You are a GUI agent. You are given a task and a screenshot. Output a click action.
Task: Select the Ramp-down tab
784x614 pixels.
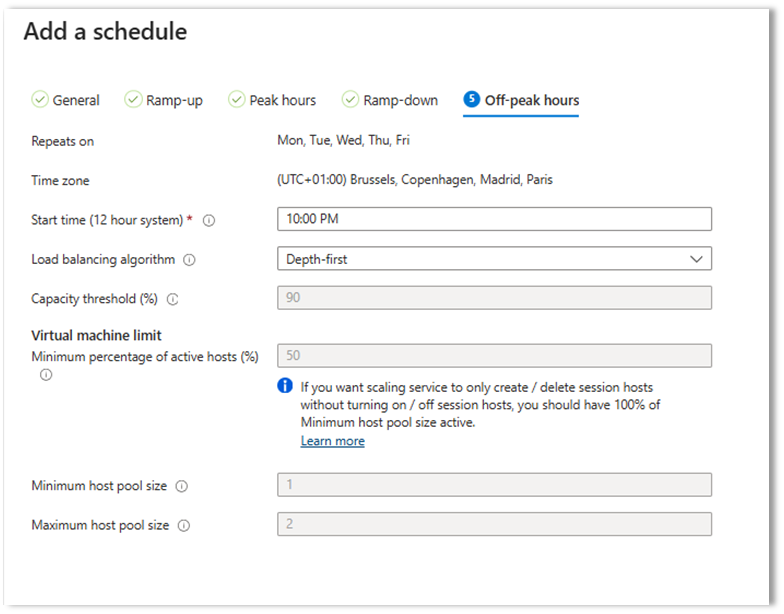(x=400, y=100)
